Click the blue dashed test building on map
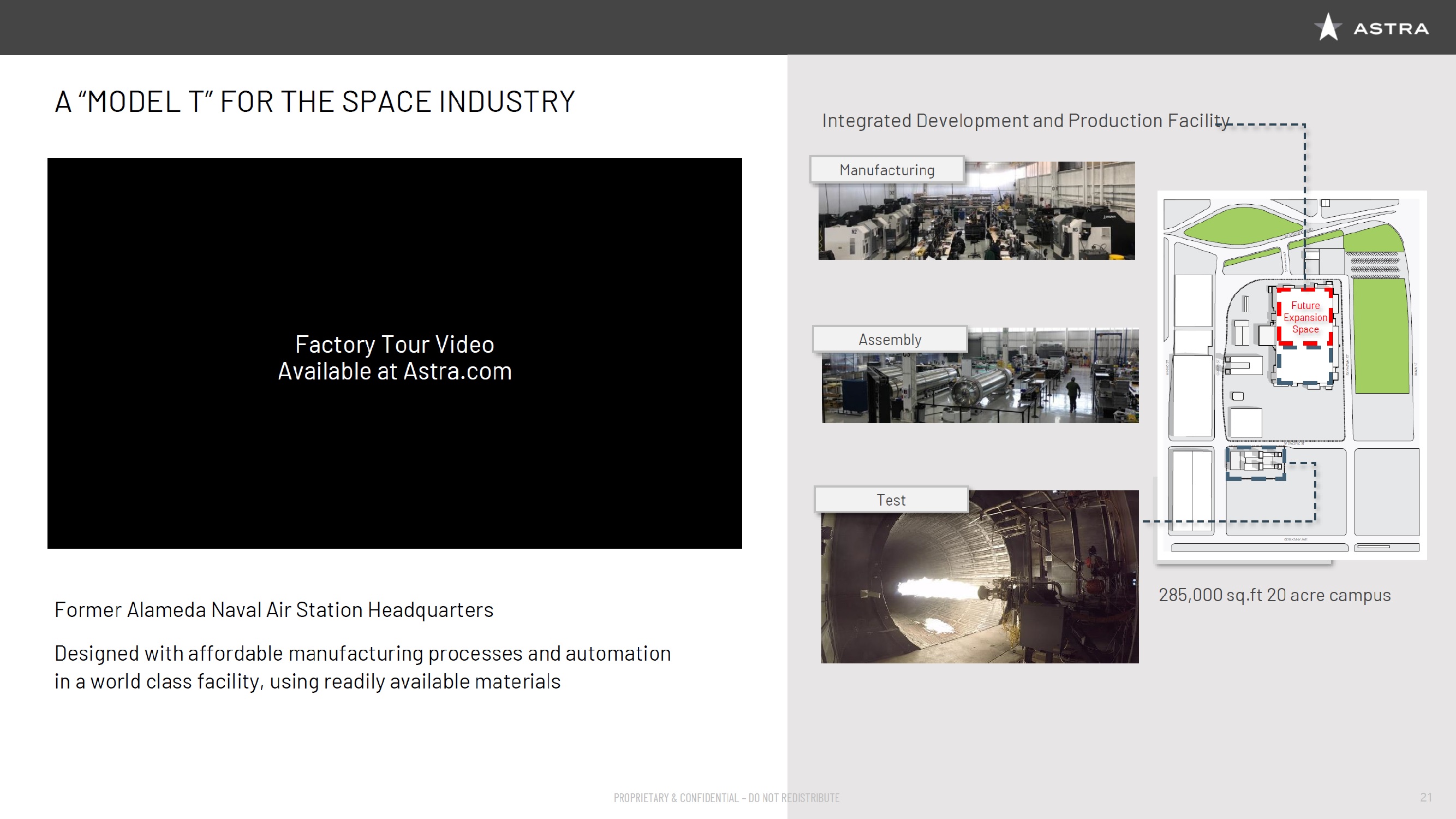 coord(1255,462)
